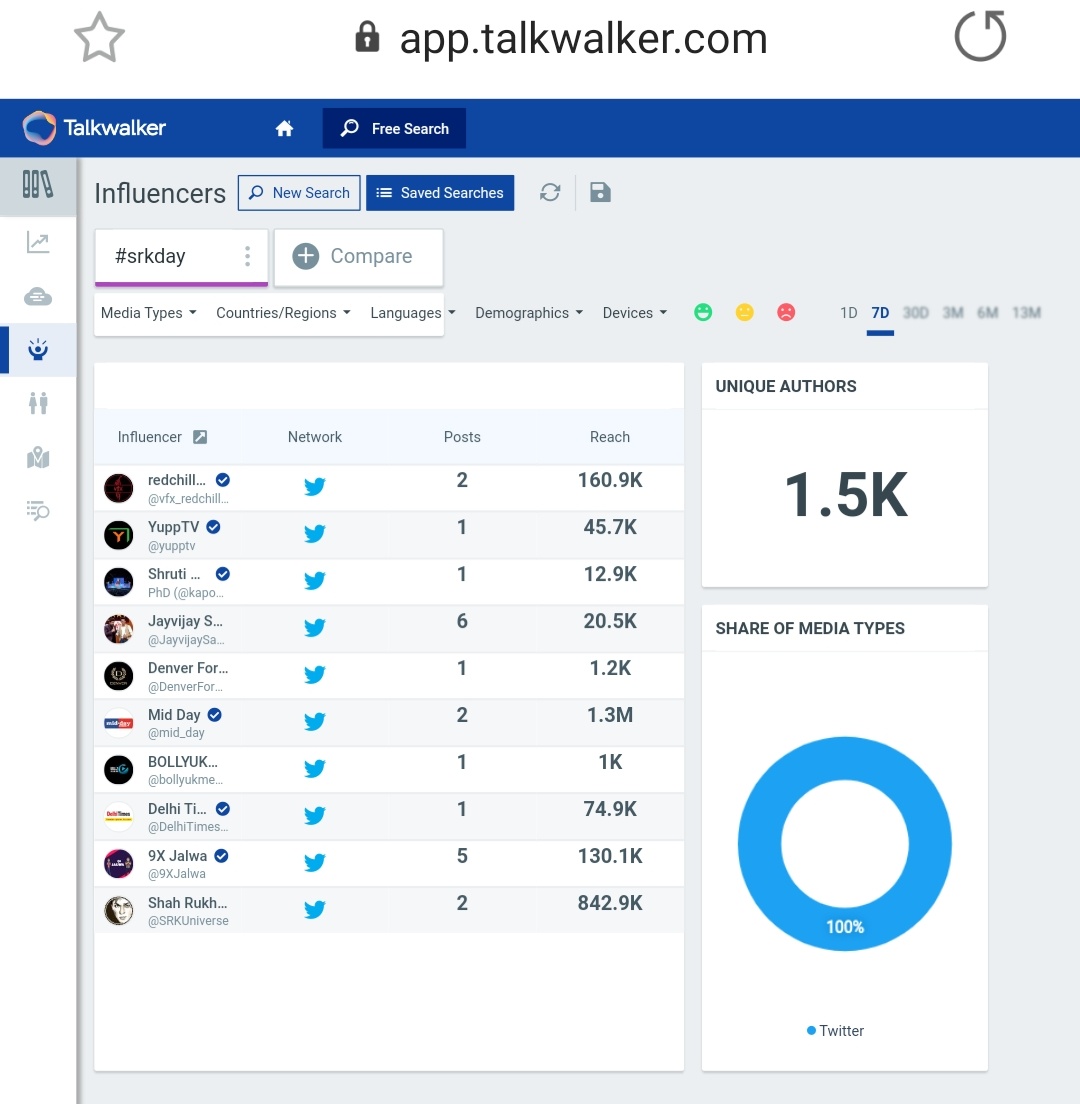Image resolution: width=1080 pixels, height=1104 pixels.
Task: Open the library books sidebar icon
Action: 38,186
